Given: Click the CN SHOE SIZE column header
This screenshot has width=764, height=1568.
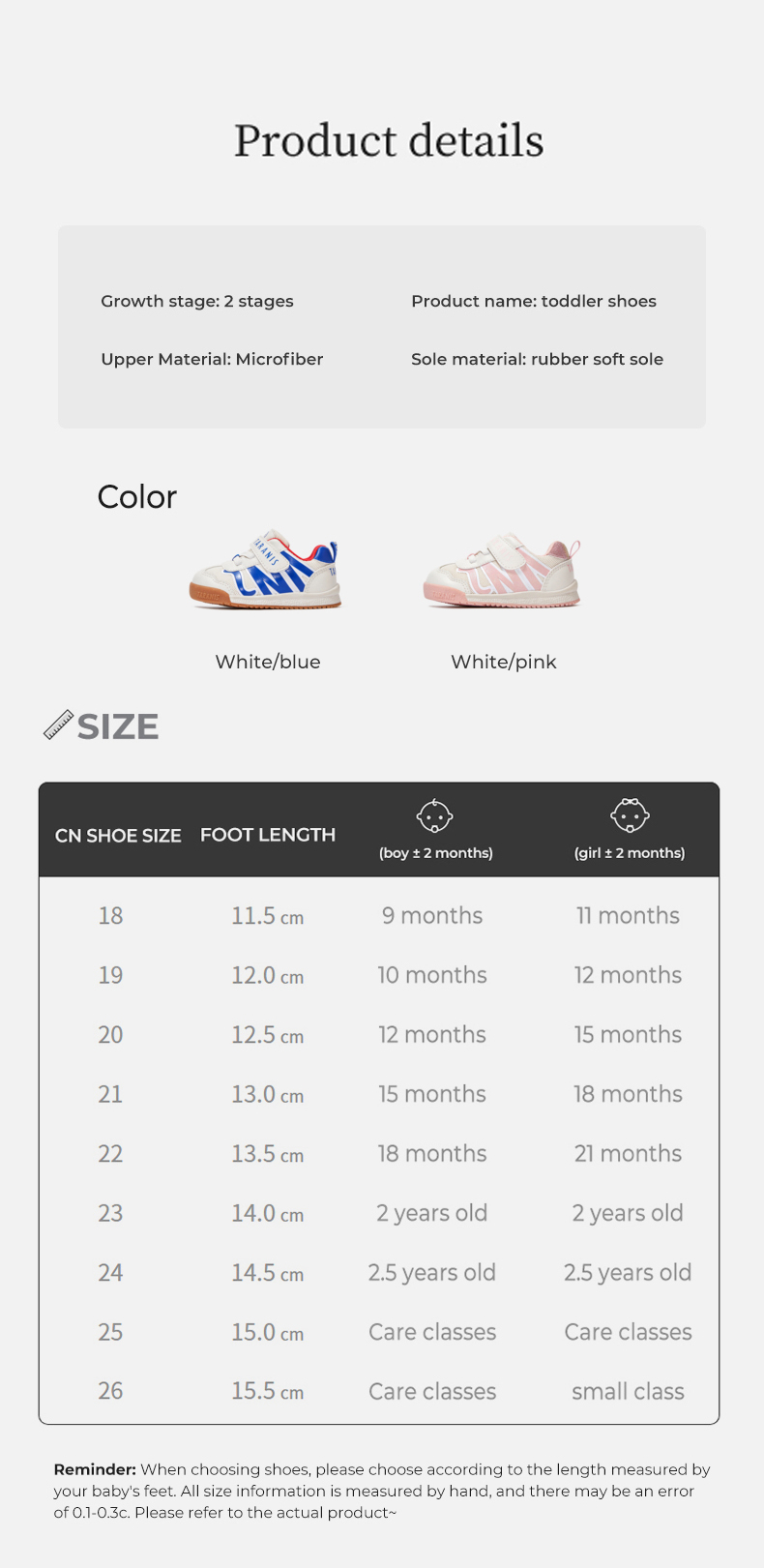Looking at the screenshot, I should (118, 835).
